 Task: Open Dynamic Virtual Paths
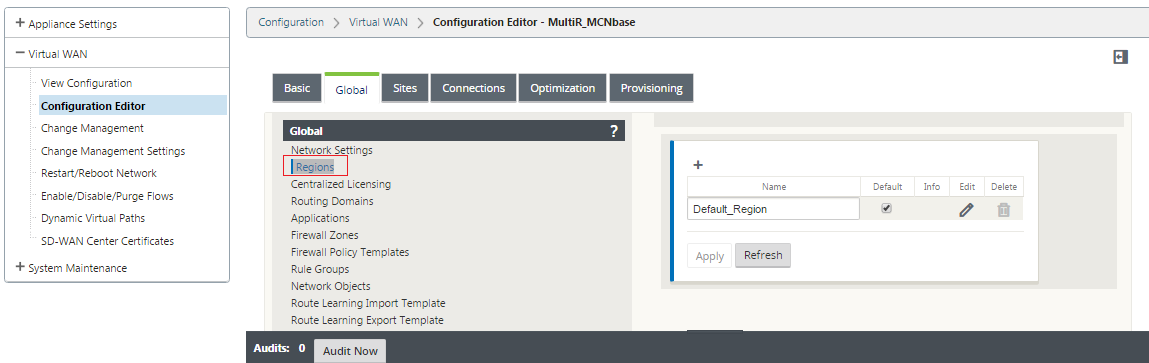[x=93, y=218]
